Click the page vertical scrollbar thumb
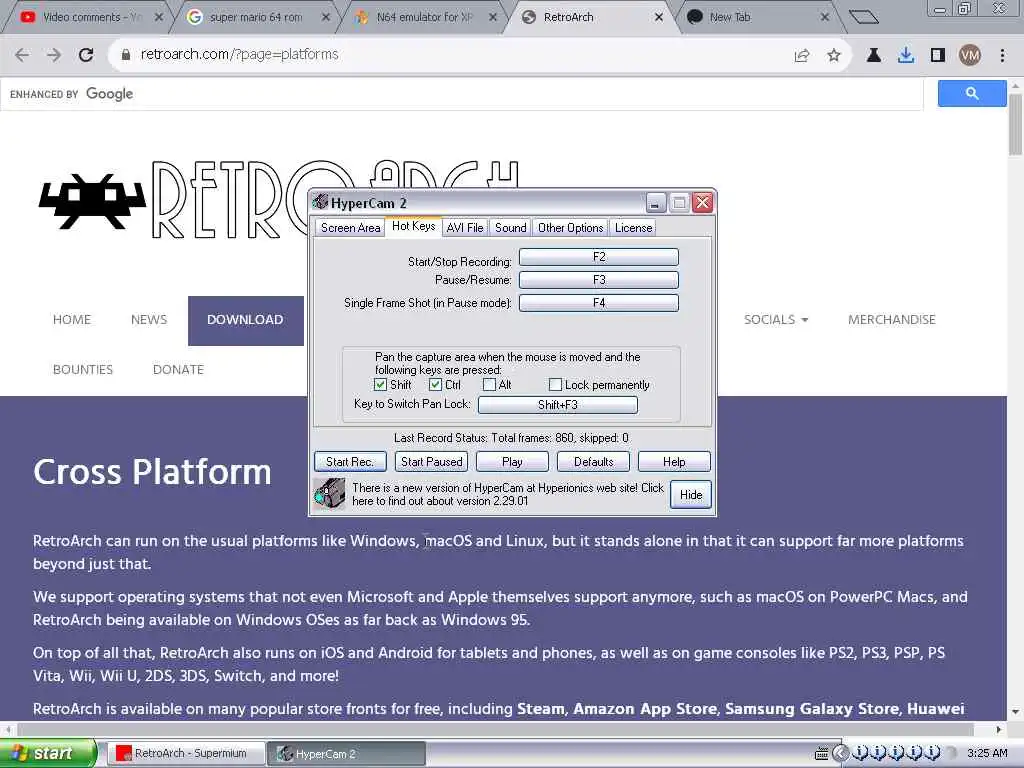The width and height of the screenshot is (1024, 768). (x=1016, y=124)
